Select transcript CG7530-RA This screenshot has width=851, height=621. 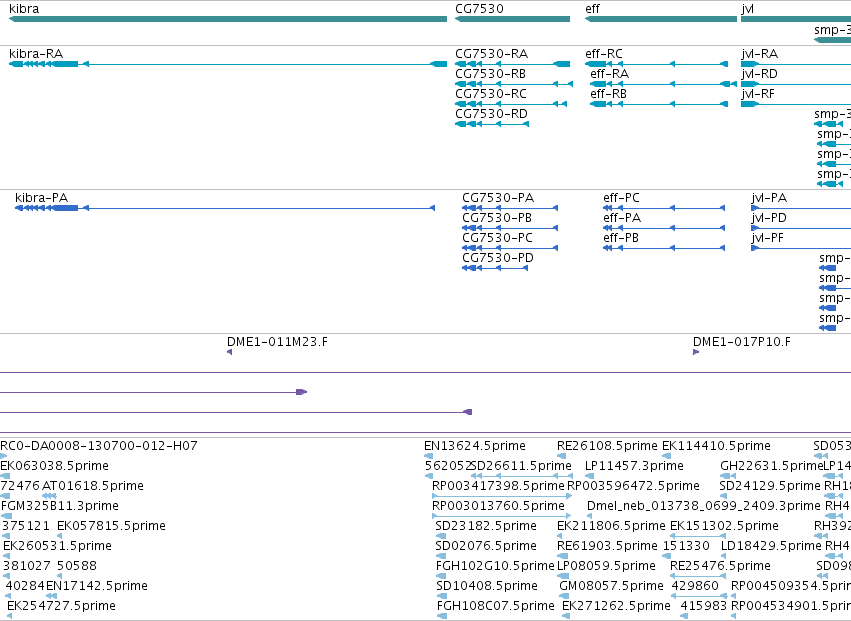[491, 54]
